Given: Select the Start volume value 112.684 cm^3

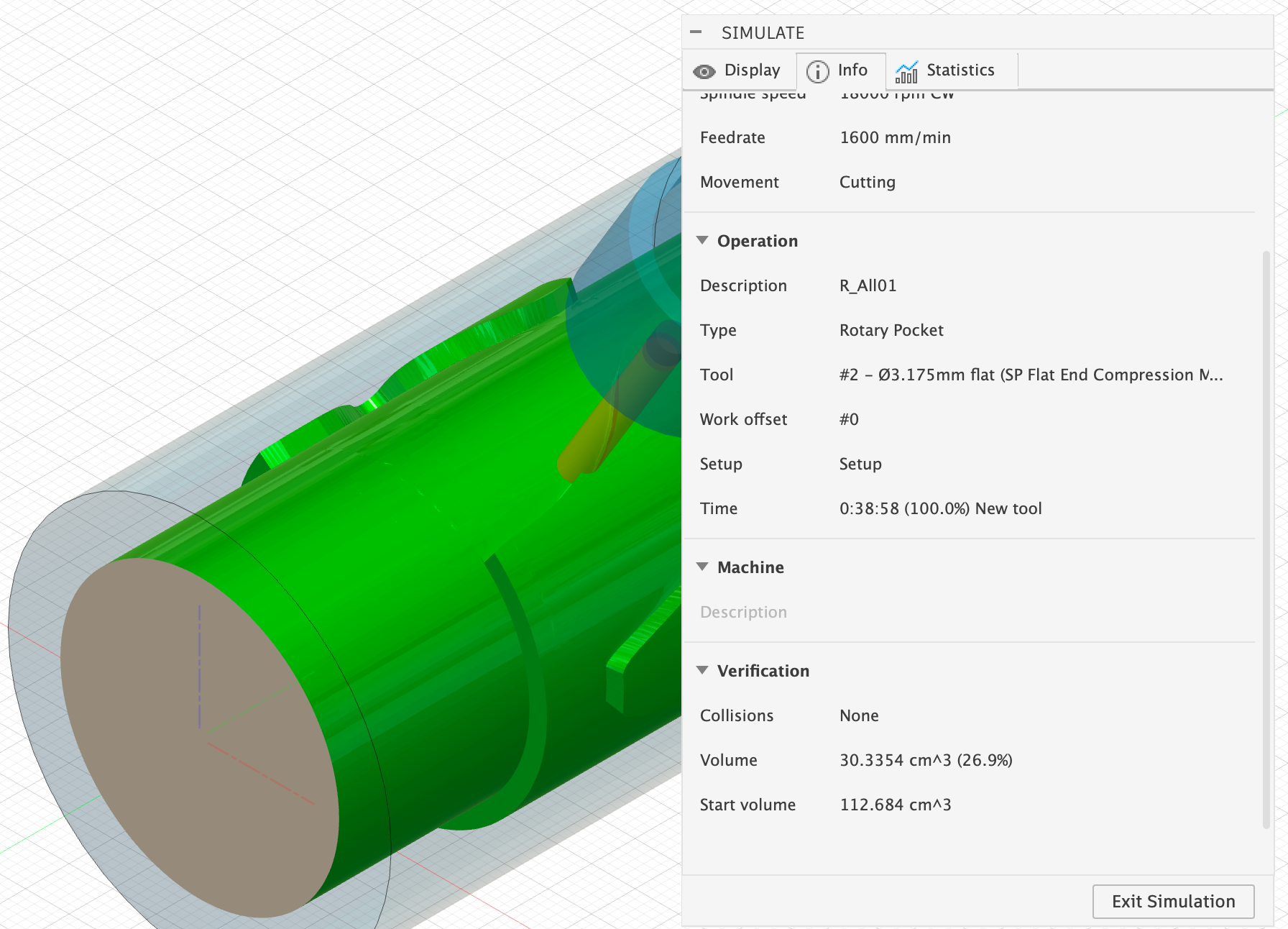Looking at the screenshot, I should tap(895, 805).
